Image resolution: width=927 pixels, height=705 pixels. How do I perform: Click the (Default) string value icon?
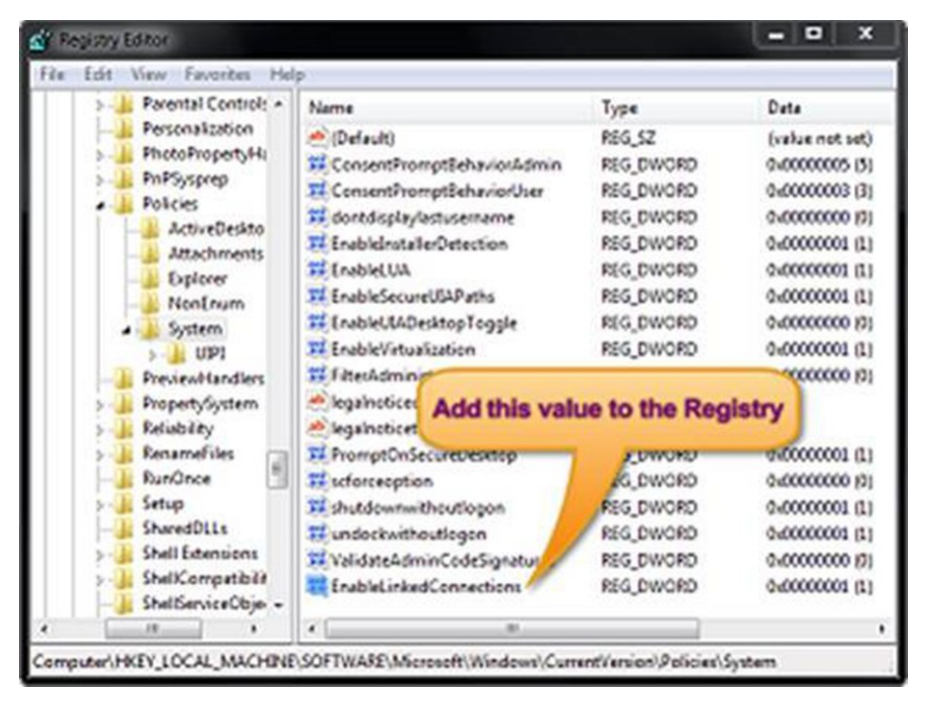click(317, 138)
